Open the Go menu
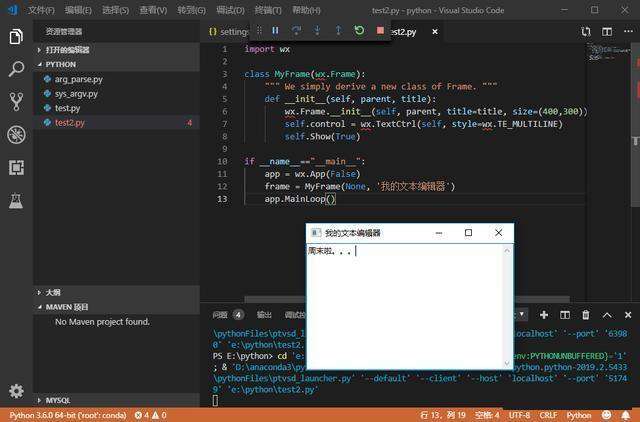Image resolution: width=640 pixels, height=422 pixels. pos(191,10)
